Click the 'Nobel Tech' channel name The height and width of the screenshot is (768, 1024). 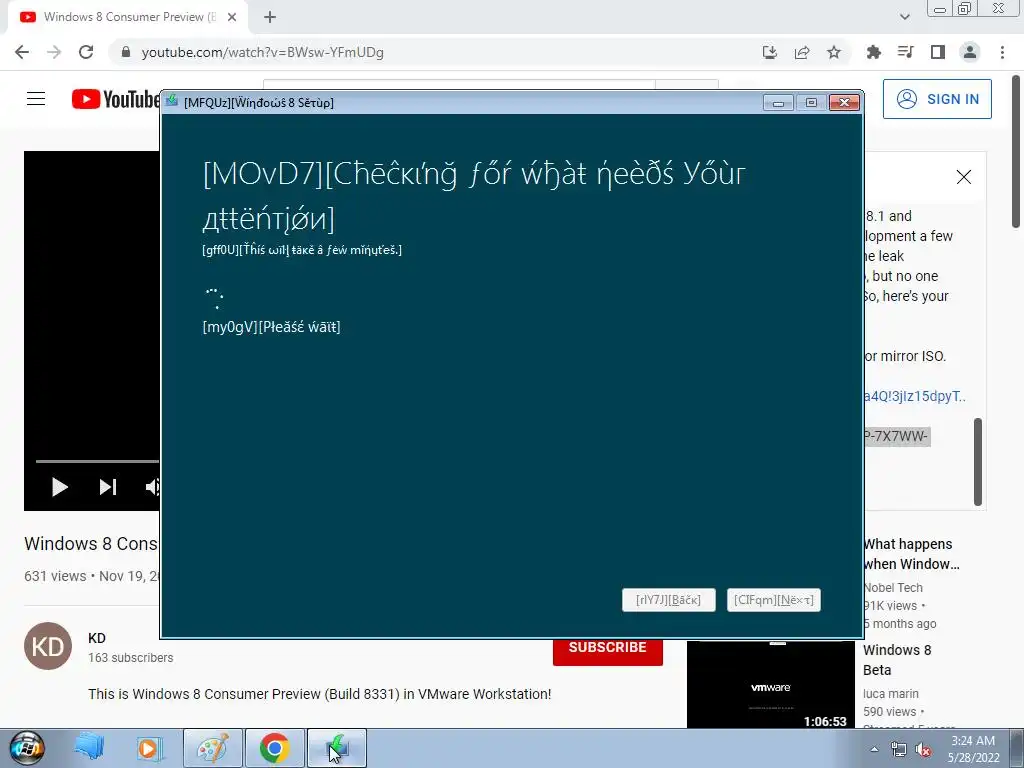(x=893, y=588)
